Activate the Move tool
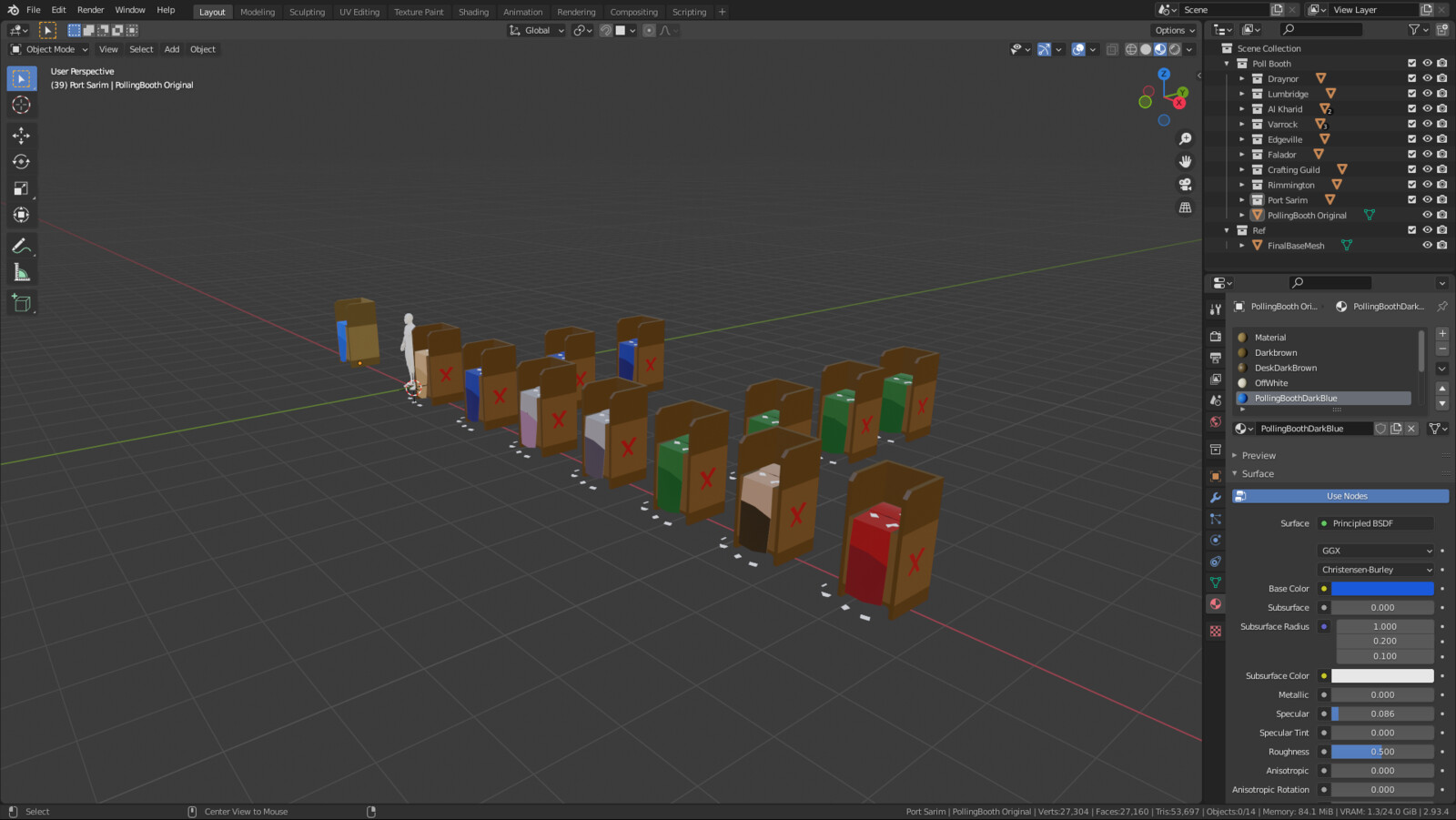 pos(22,136)
